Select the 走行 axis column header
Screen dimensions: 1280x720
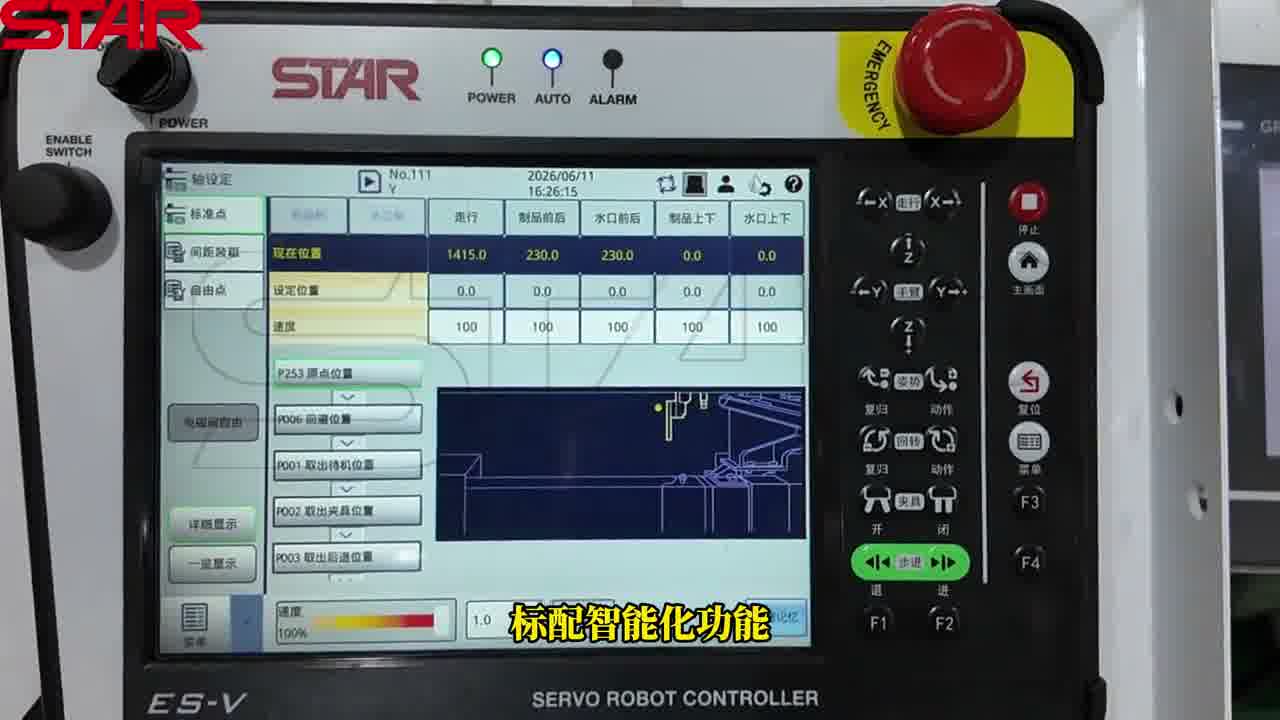click(466, 217)
